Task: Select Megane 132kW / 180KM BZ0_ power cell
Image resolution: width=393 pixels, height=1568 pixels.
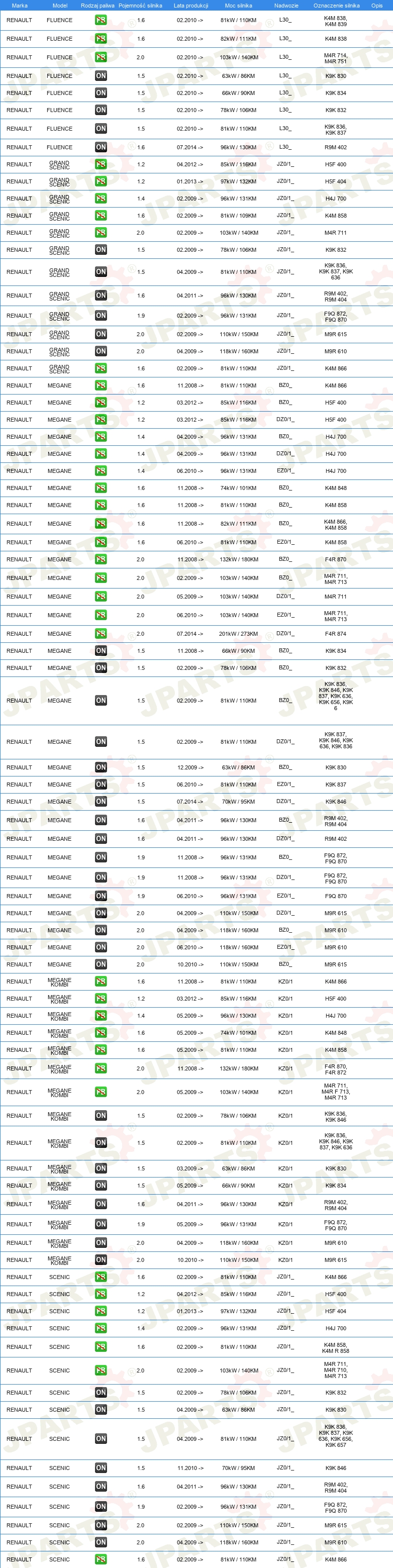Action: coord(239,559)
